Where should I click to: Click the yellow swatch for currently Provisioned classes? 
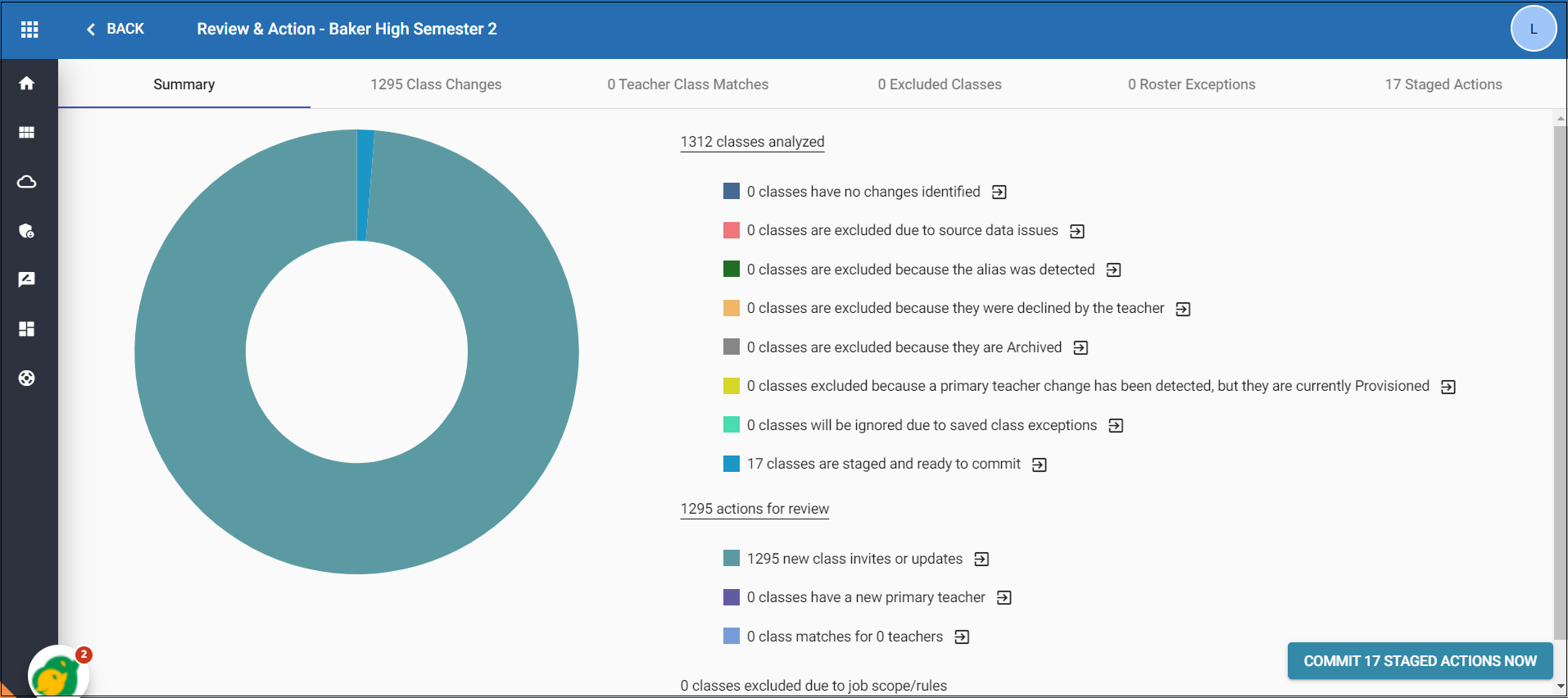pyautogui.click(x=732, y=386)
